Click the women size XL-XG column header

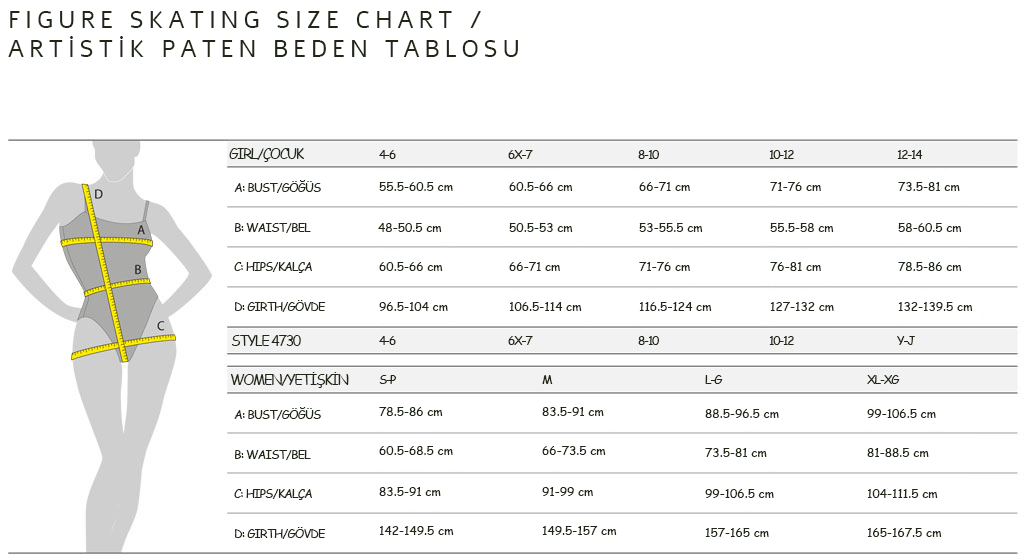click(x=883, y=380)
